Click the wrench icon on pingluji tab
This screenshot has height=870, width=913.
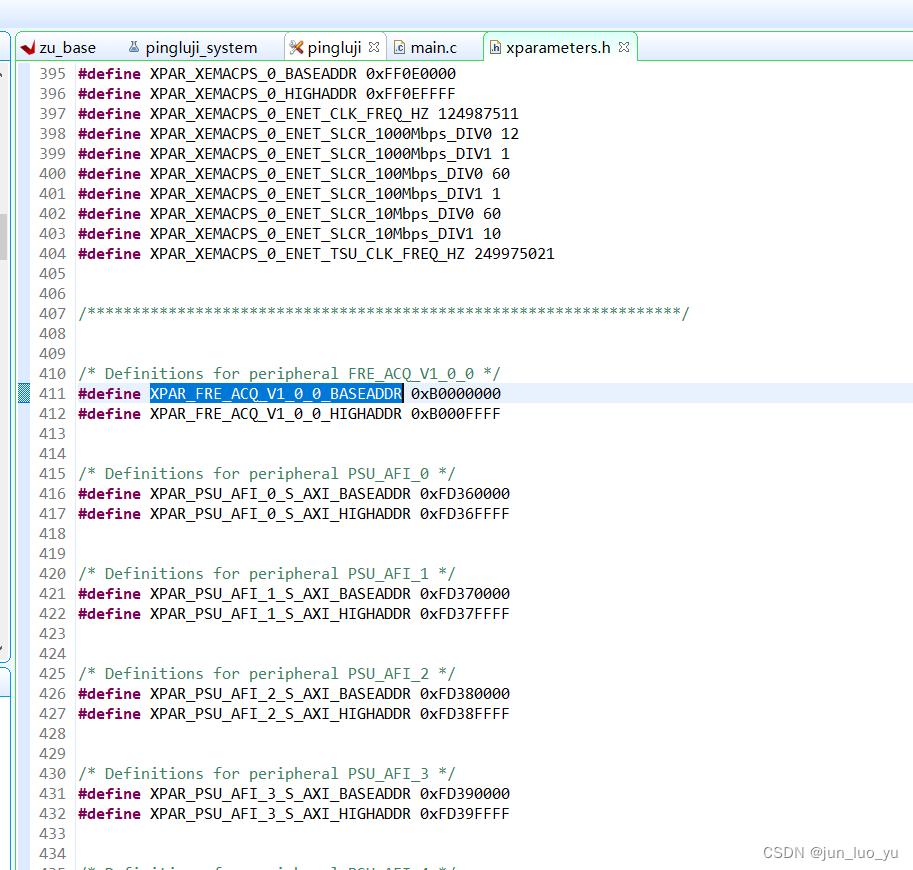(296, 47)
